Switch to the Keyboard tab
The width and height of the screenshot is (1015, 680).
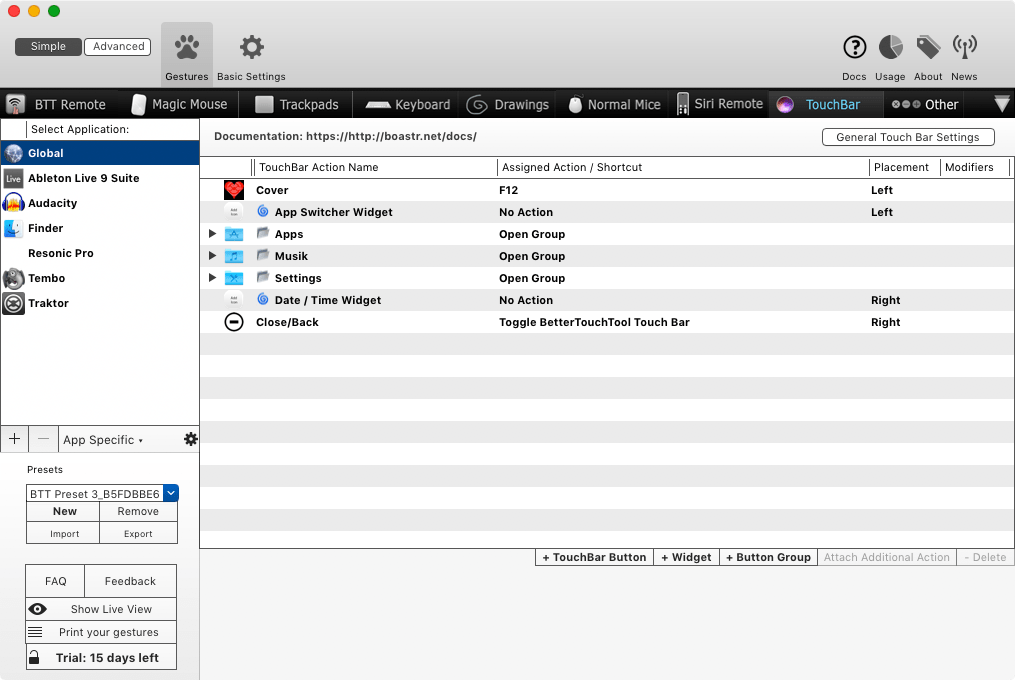[x=408, y=104]
